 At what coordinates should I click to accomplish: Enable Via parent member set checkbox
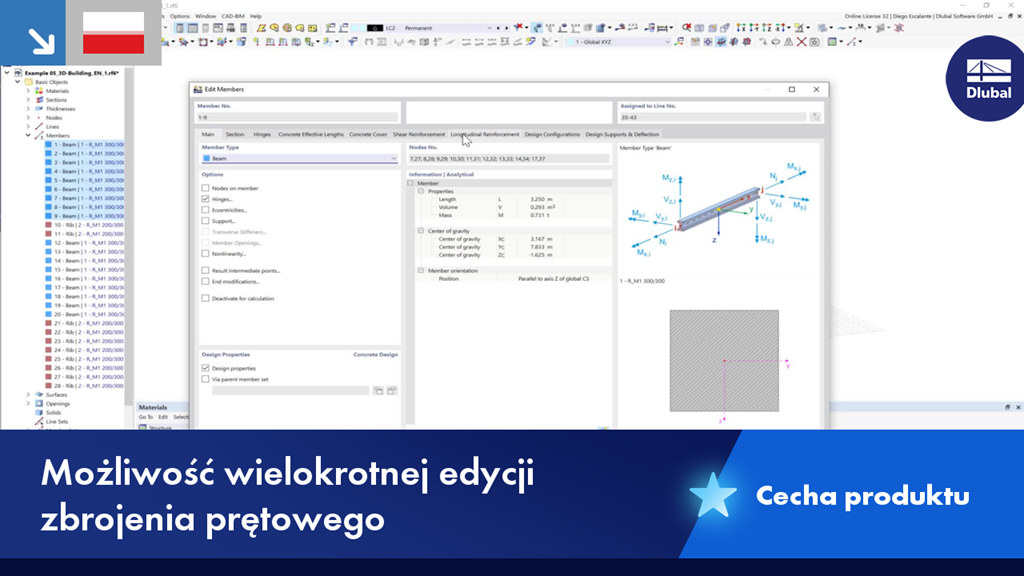click(x=205, y=379)
